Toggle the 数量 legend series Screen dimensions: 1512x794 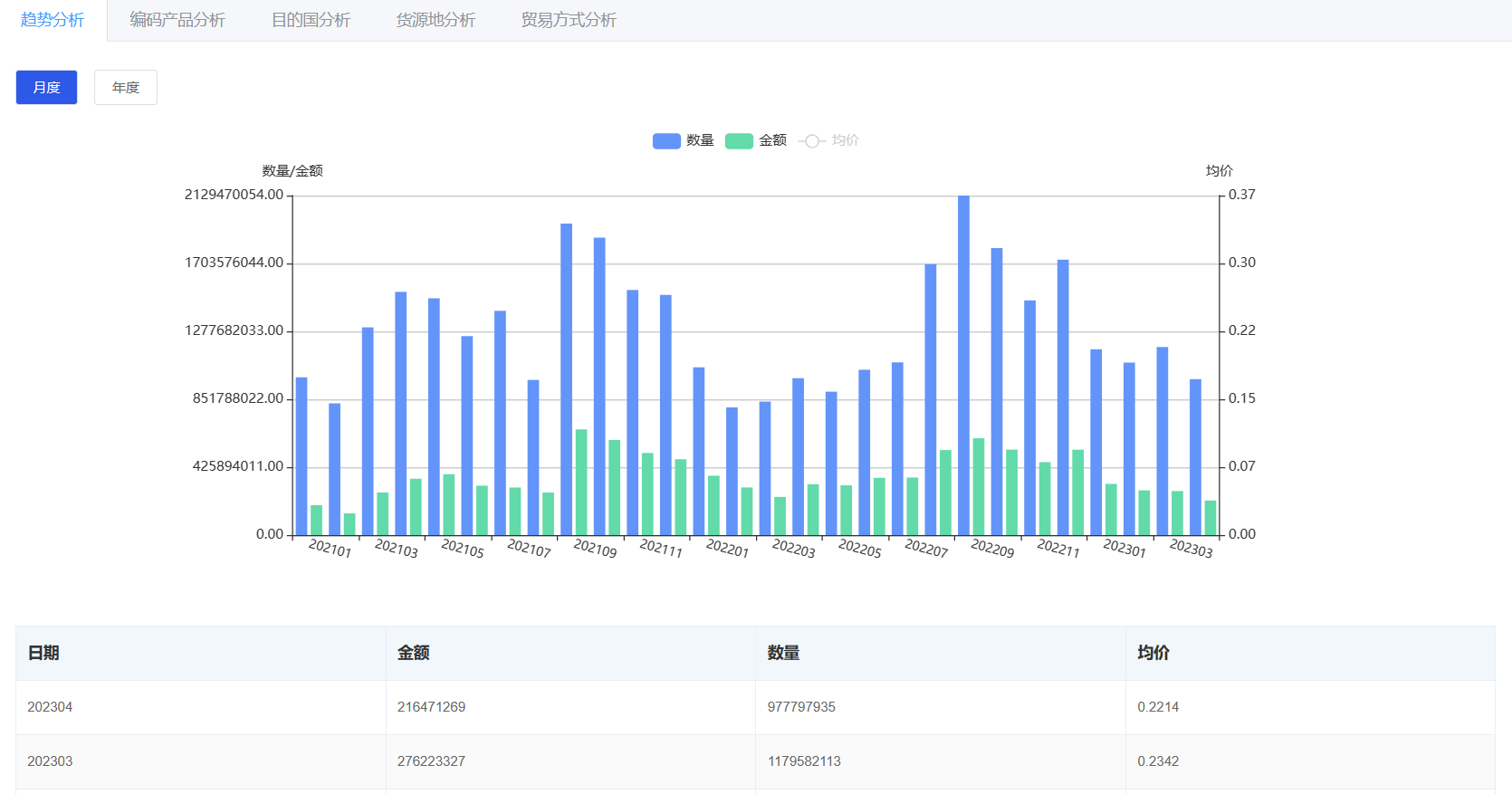(684, 140)
